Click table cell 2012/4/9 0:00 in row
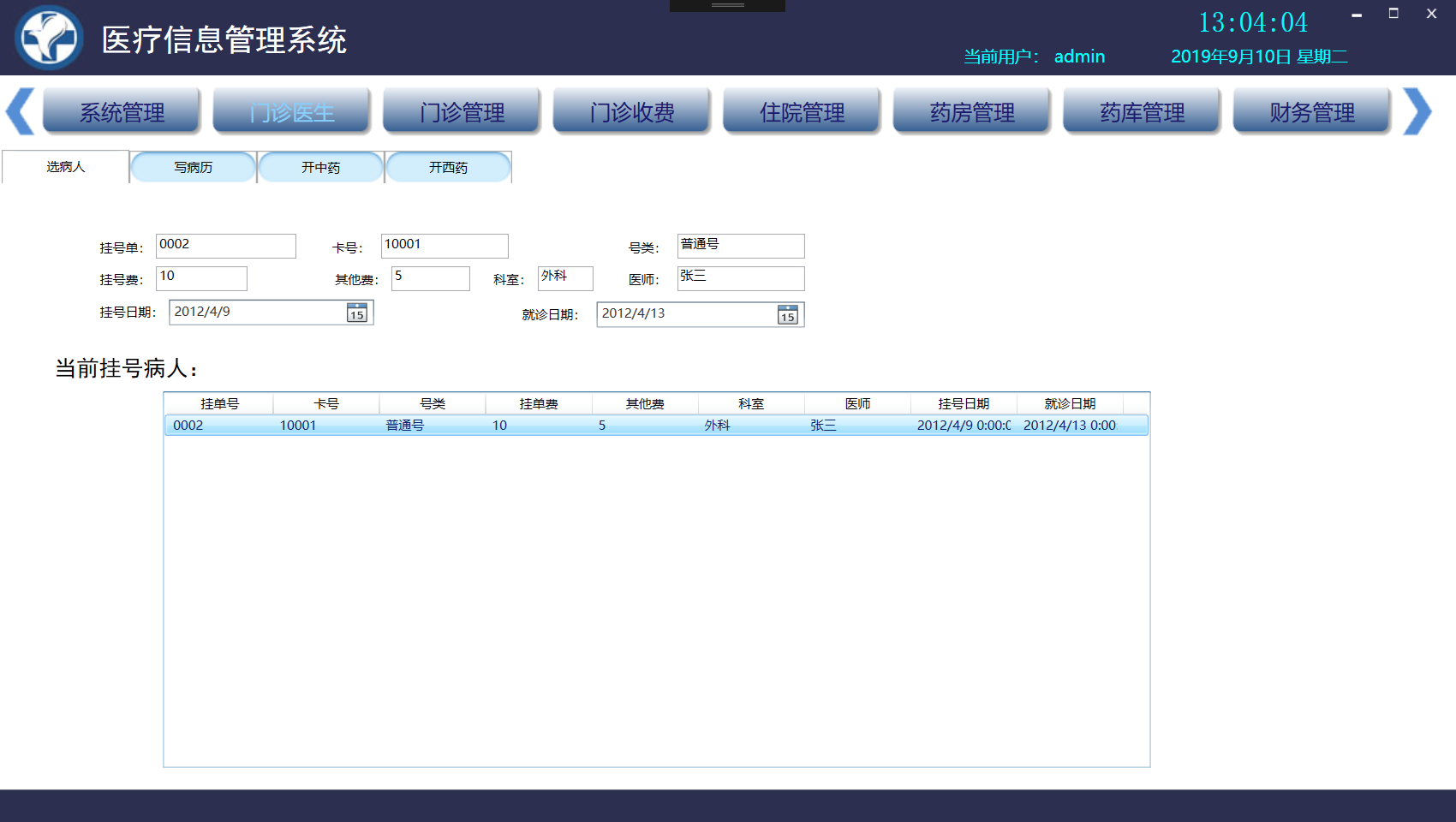 click(x=964, y=426)
